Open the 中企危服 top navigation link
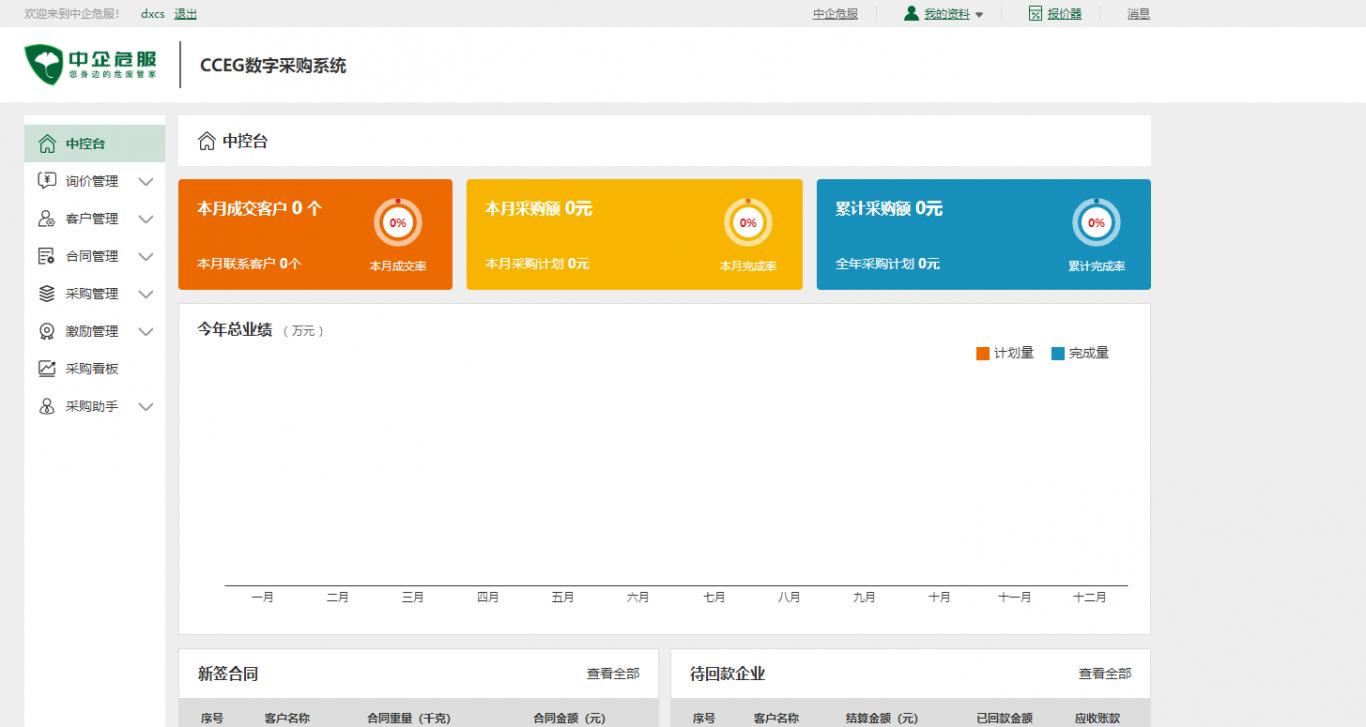 pyautogui.click(x=835, y=14)
